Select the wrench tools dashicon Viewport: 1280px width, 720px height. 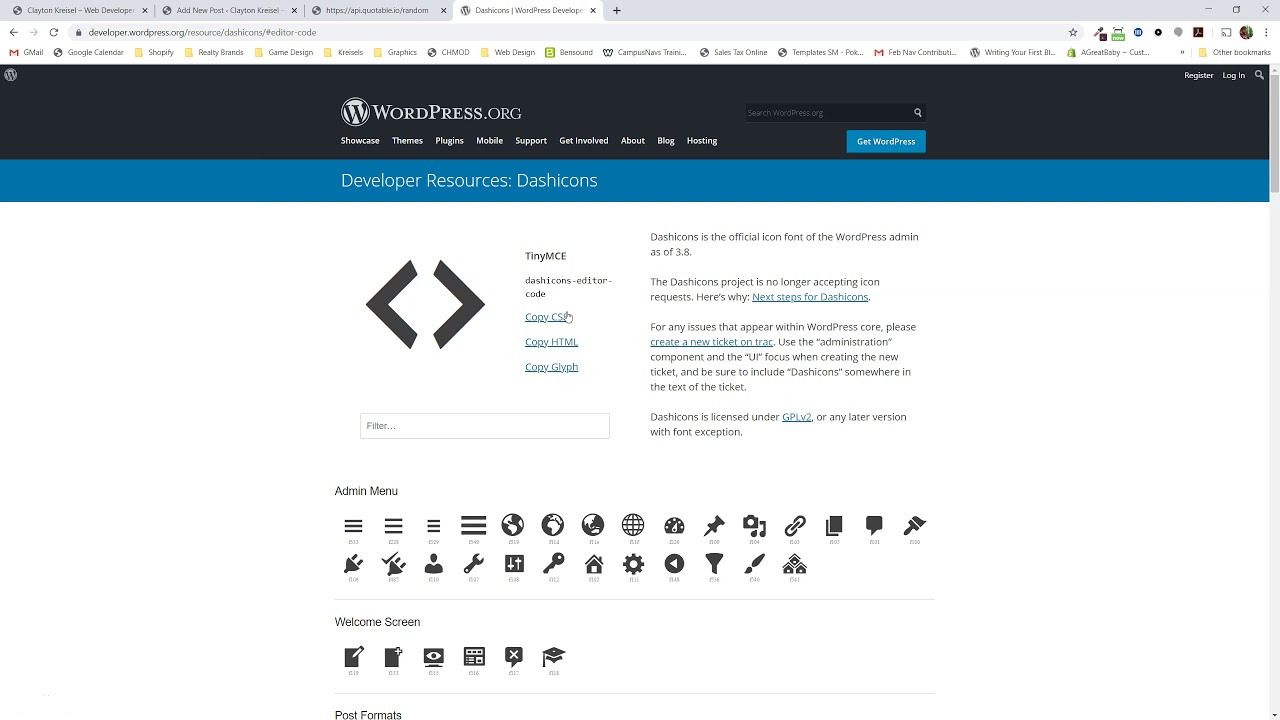click(474, 564)
